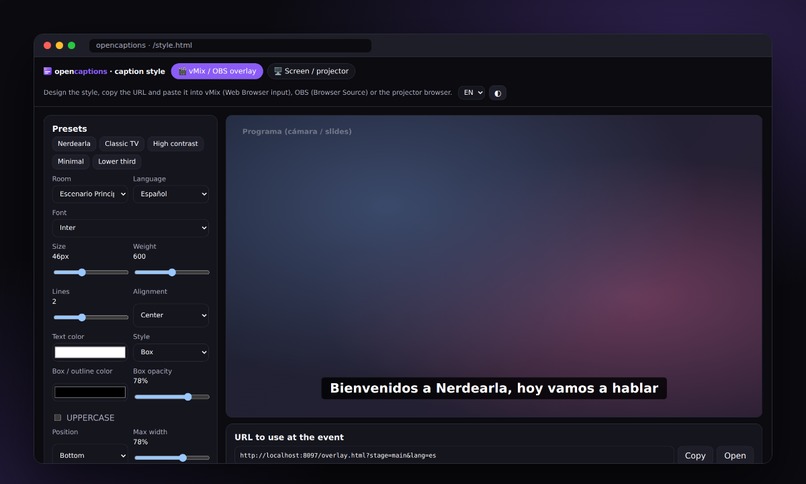
Task: Open the white Text color swatch
Action: point(90,352)
